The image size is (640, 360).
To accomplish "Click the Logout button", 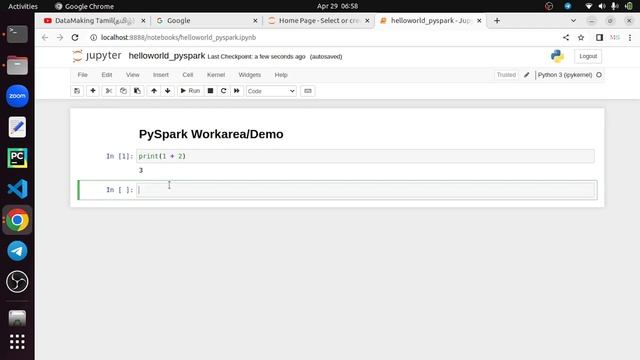I will point(588,56).
